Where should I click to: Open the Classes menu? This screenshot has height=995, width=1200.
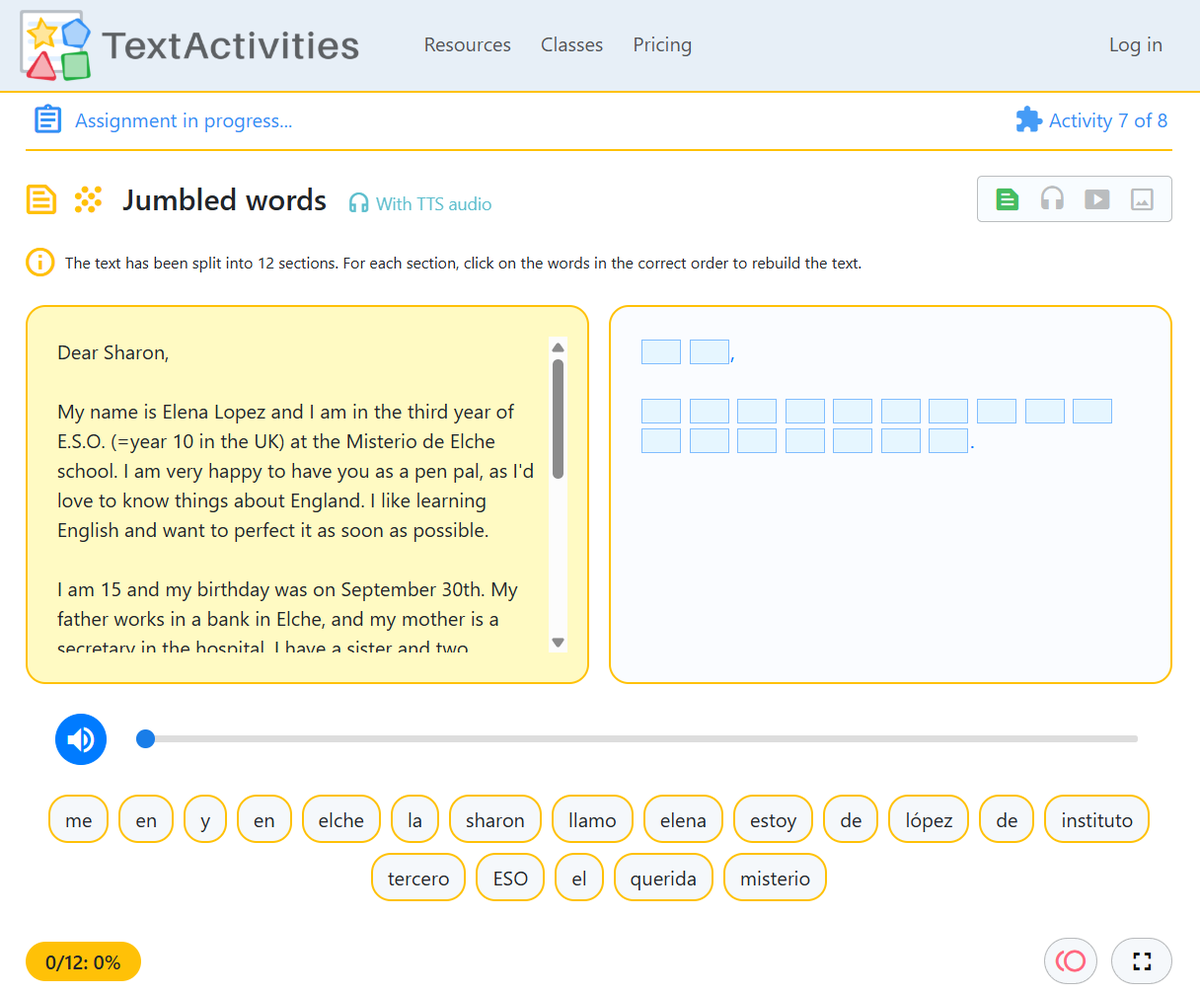point(572,45)
